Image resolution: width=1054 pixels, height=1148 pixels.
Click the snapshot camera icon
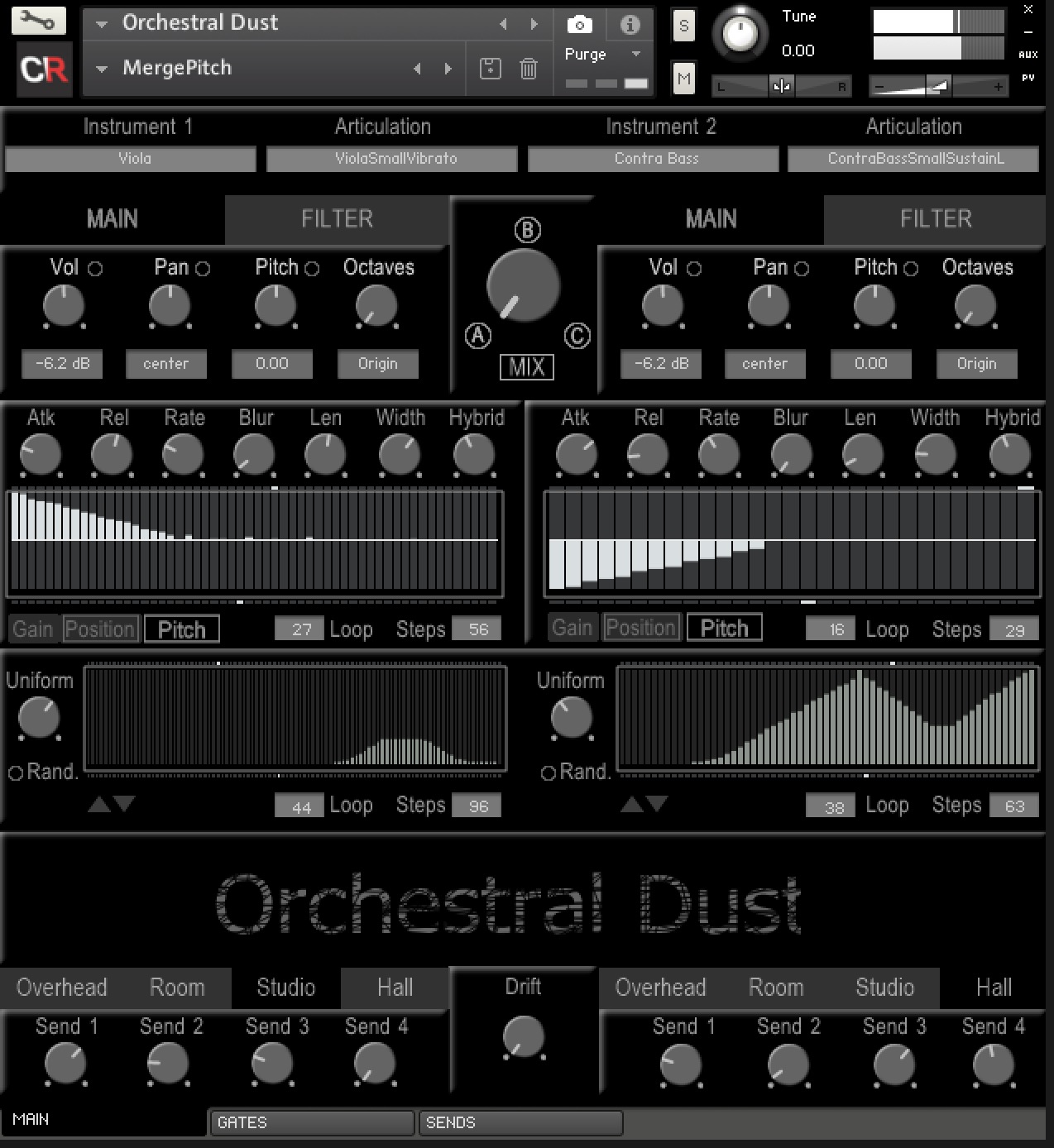pyautogui.click(x=582, y=24)
